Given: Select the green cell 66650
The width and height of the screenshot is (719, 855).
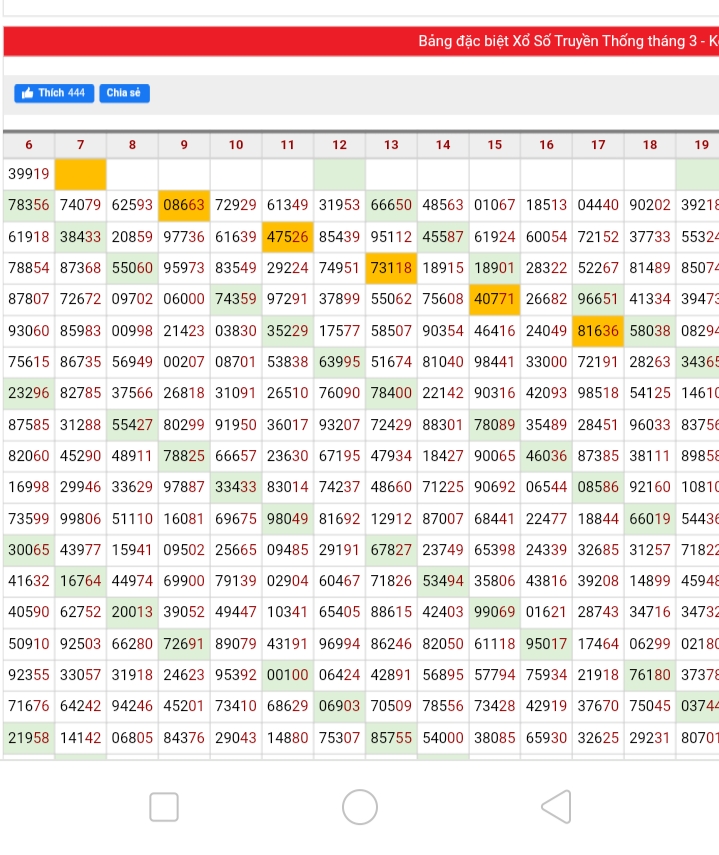Looking at the screenshot, I should (x=391, y=205).
